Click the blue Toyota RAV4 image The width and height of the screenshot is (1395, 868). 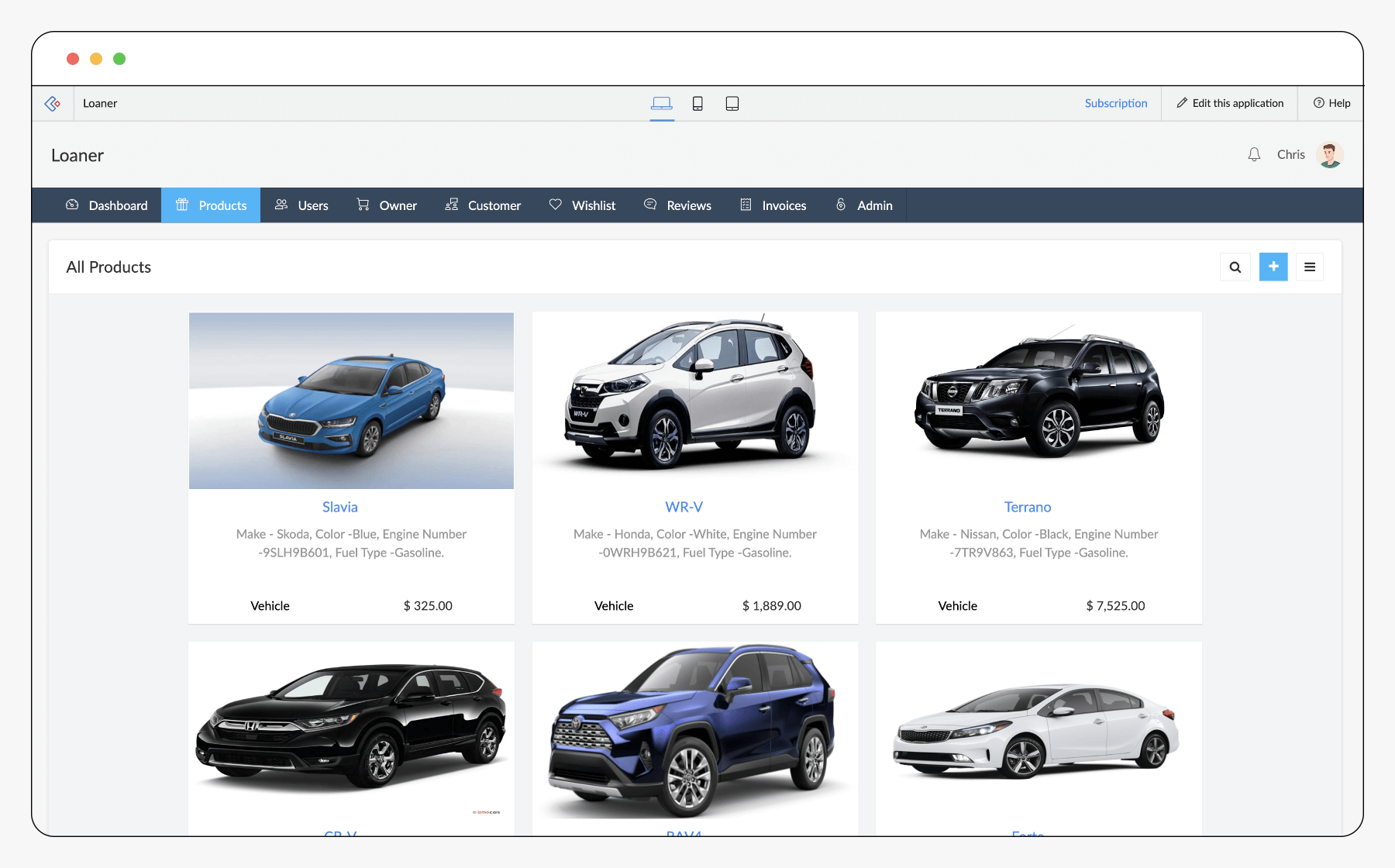click(695, 731)
